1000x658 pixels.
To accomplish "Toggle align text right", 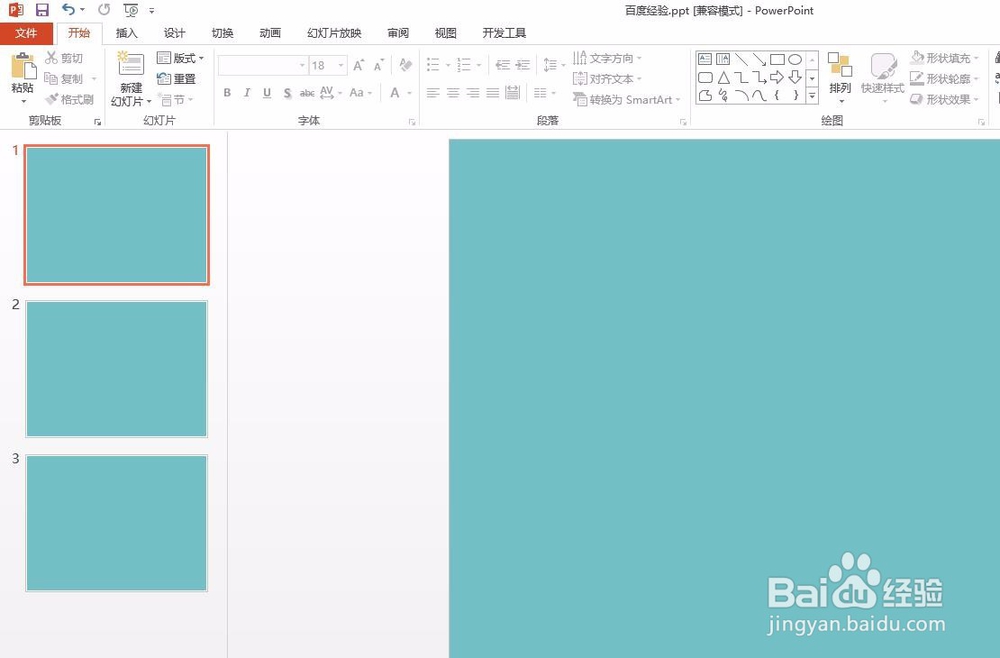I will click(473, 93).
